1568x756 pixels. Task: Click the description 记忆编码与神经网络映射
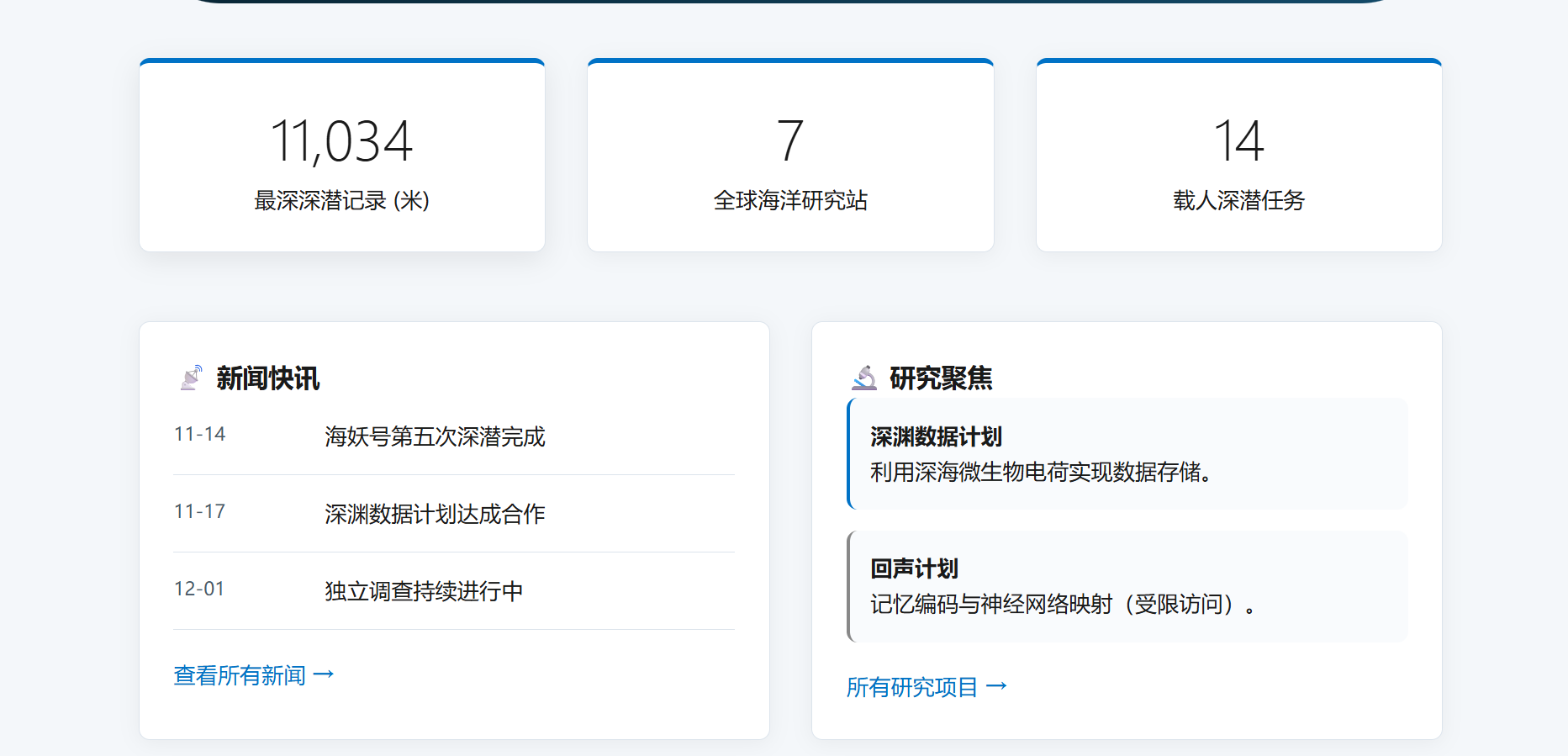pos(1064,605)
